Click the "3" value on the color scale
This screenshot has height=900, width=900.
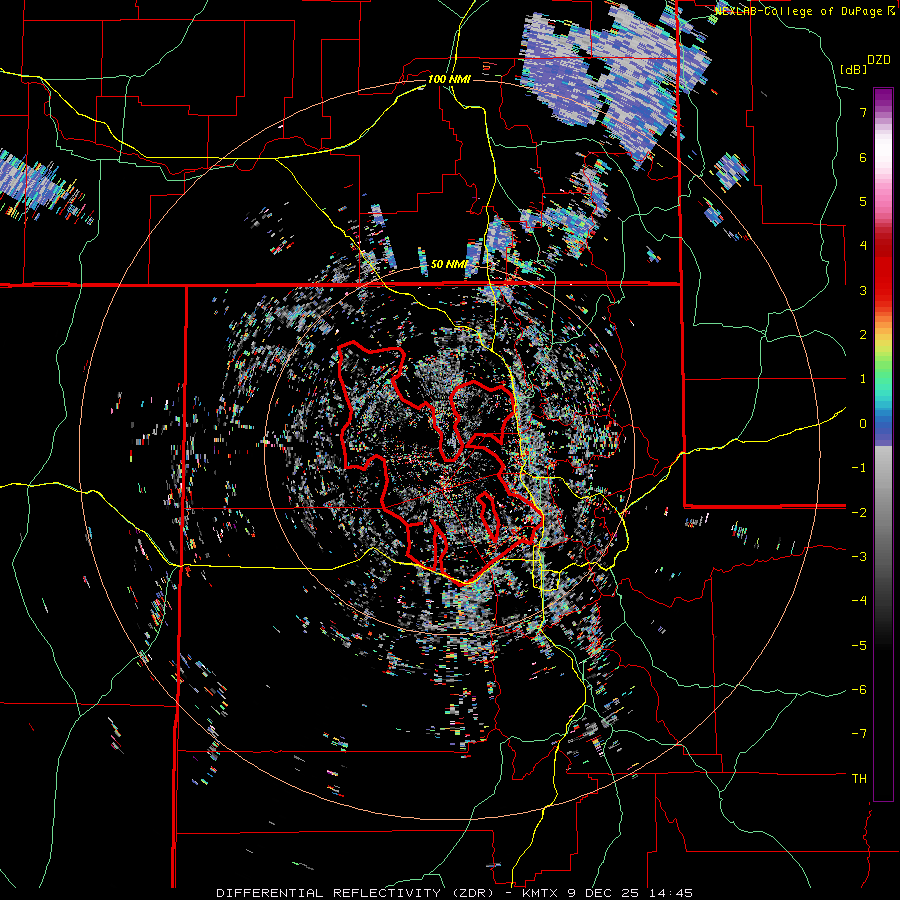click(863, 290)
